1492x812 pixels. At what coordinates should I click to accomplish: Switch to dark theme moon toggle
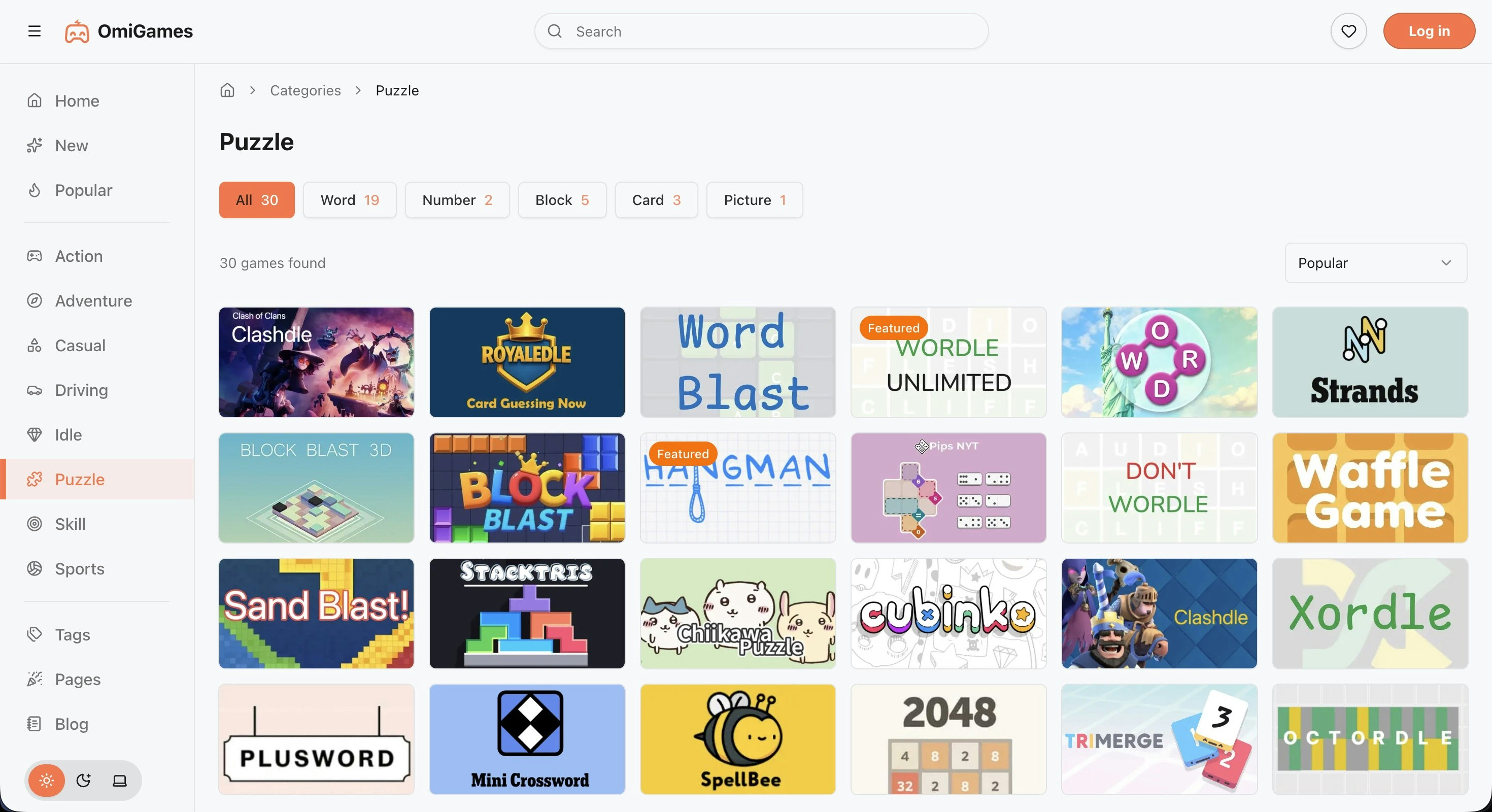(x=83, y=780)
